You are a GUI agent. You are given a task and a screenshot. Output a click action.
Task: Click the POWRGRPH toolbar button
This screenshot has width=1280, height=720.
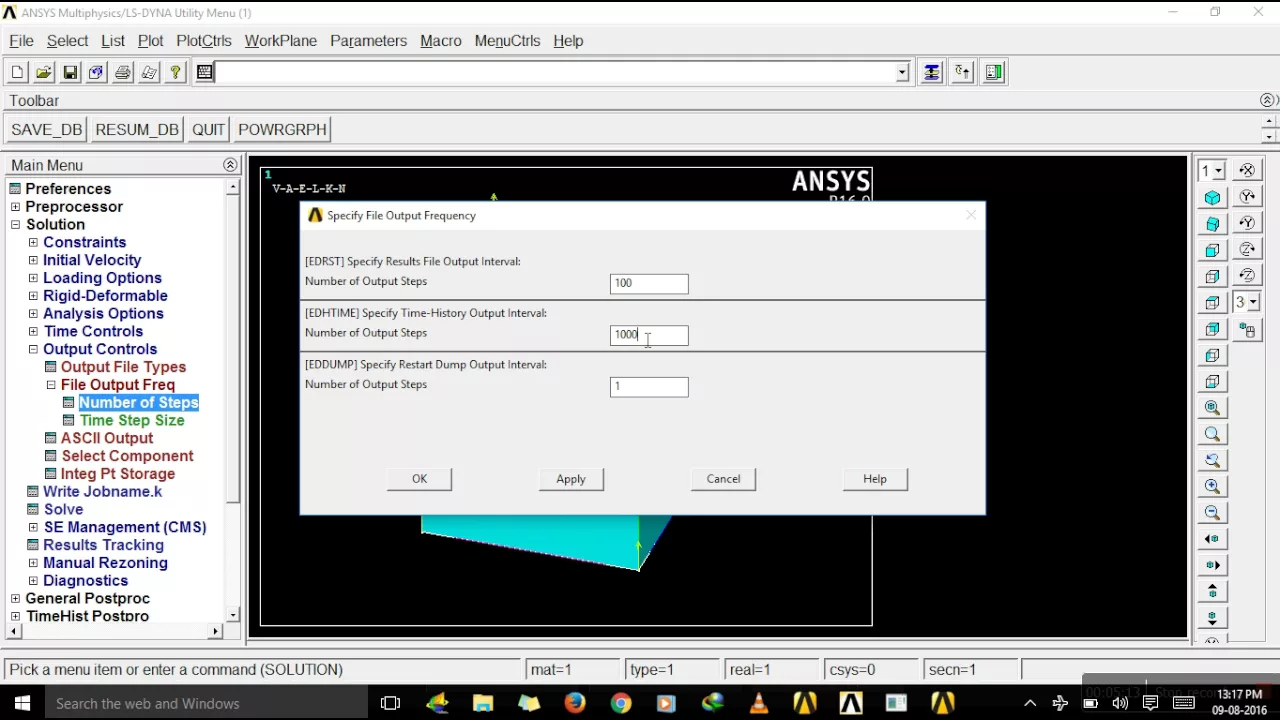282,130
